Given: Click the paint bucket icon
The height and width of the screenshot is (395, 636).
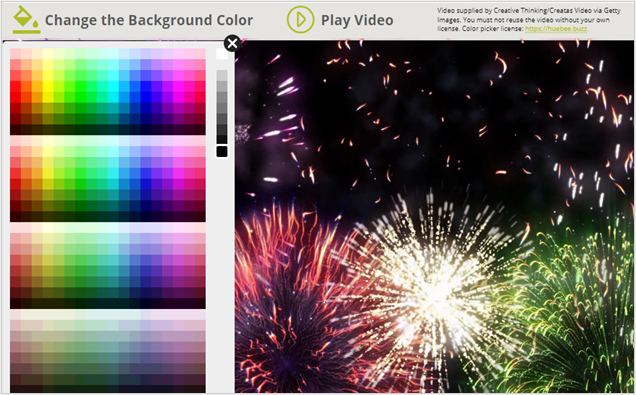Looking at the screenshot, I should [26, 19].
